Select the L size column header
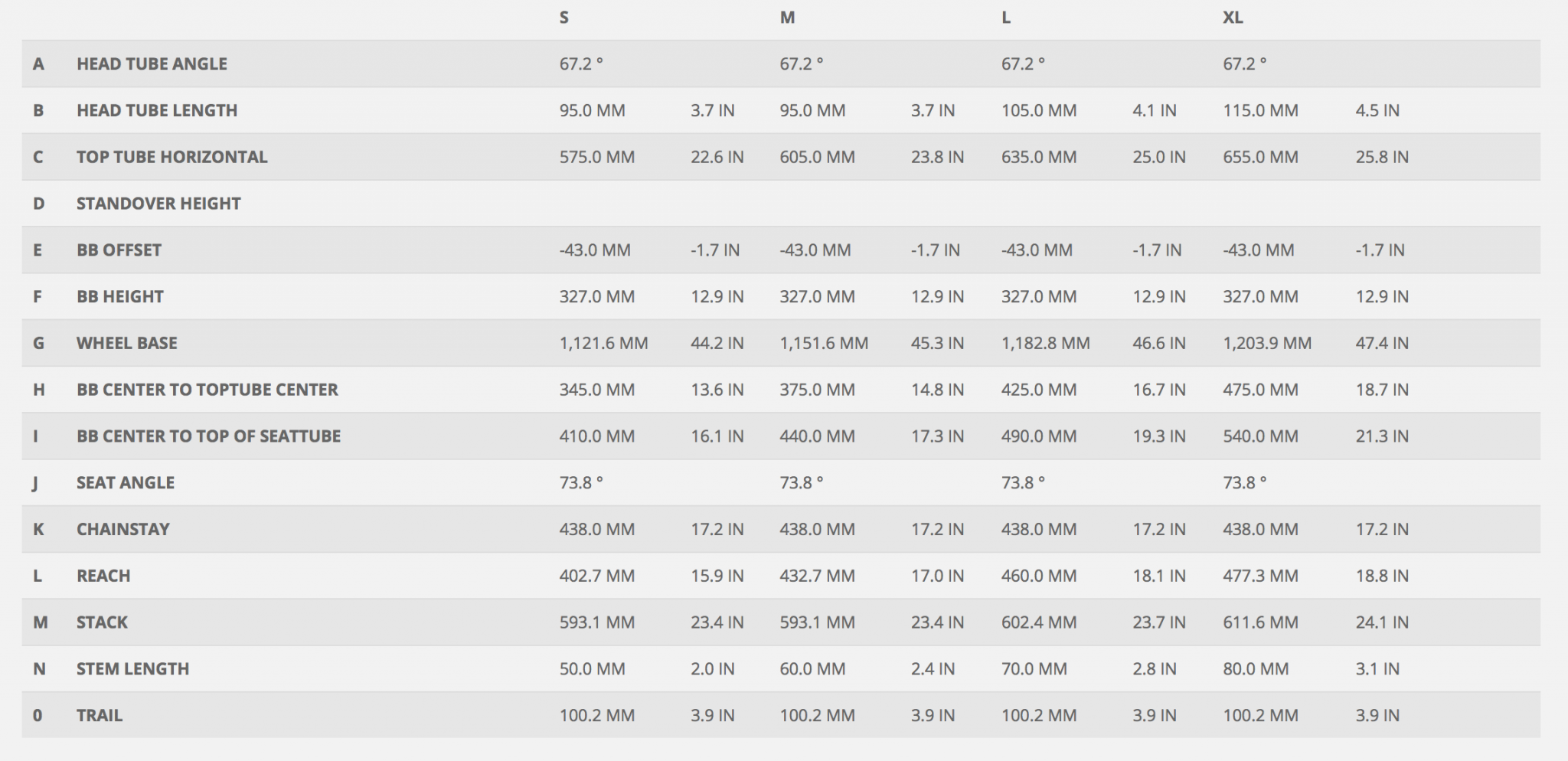Viewport: 1568px width, 761px height. tap(1006, 18)
